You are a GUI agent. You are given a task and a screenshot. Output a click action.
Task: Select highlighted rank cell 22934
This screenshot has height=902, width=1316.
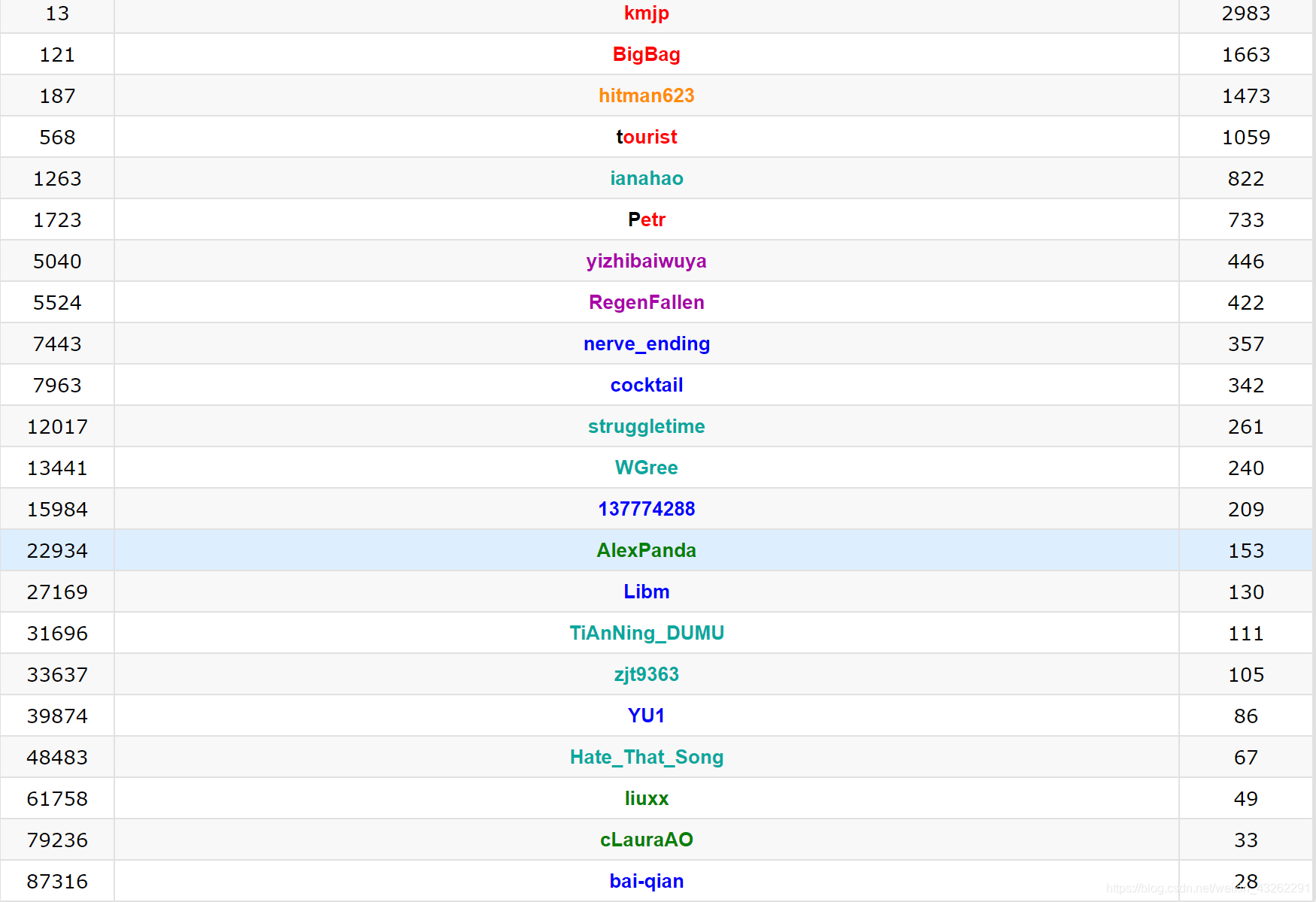[57, 550]
